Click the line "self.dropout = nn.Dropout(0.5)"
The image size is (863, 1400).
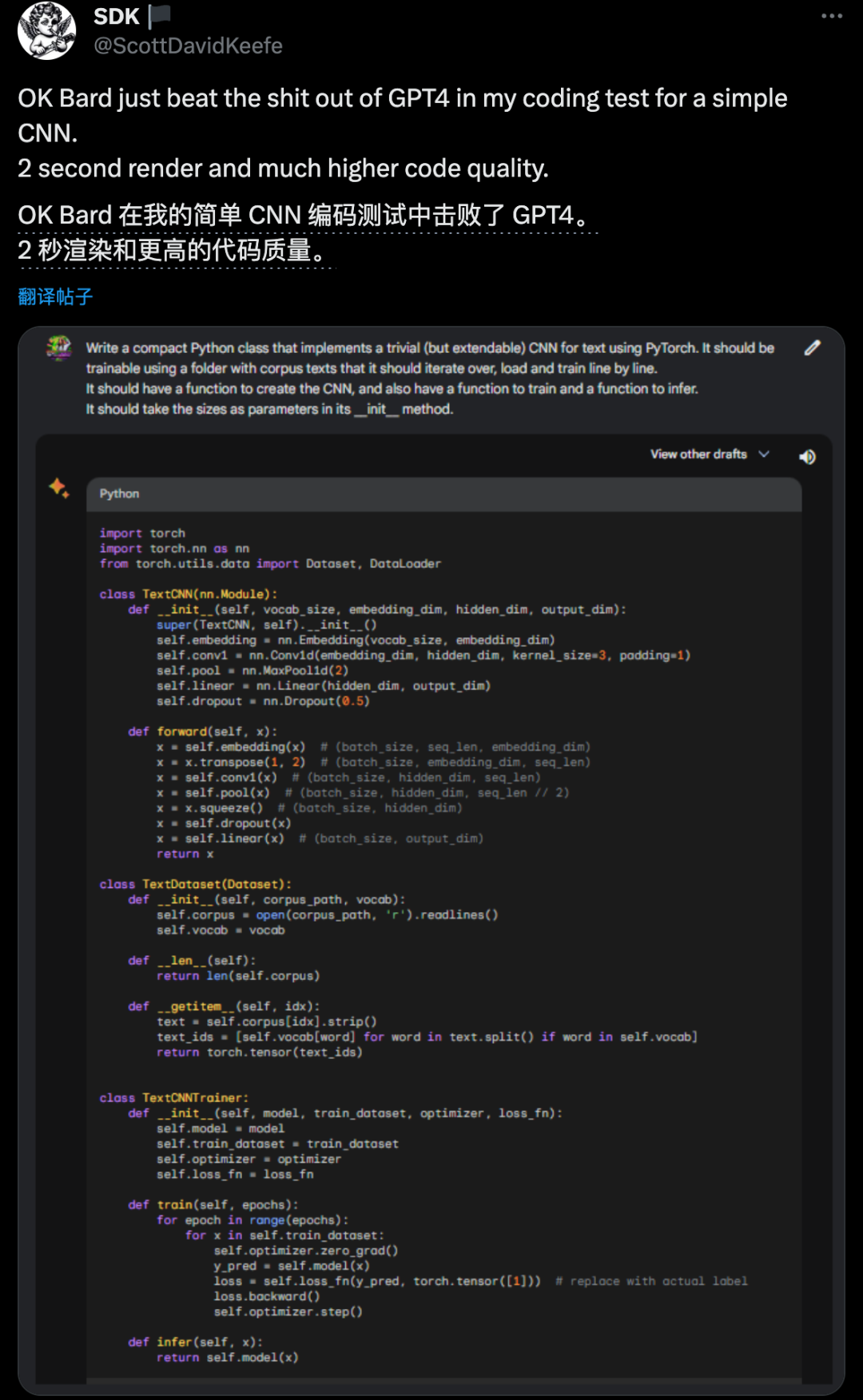point(263,701)
